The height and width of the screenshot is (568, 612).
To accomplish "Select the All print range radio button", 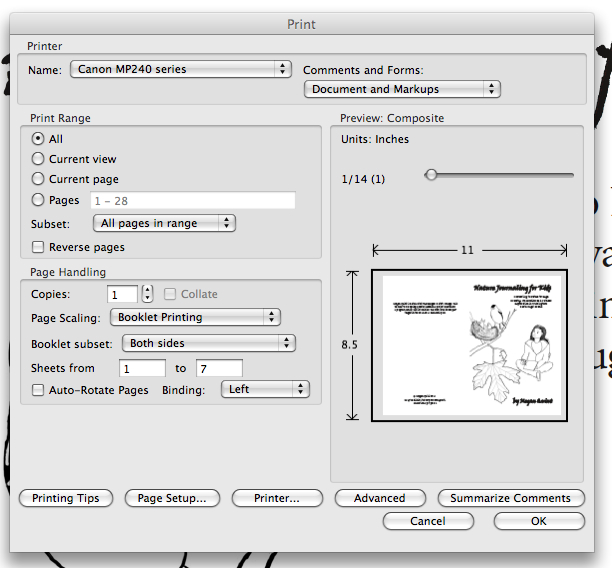I will 38,139.
